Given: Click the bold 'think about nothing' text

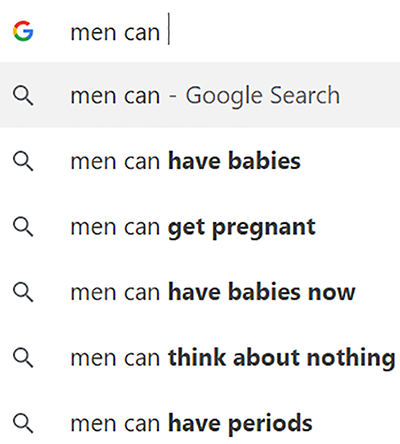Looking at the screenshot, I should coord(282,359).
